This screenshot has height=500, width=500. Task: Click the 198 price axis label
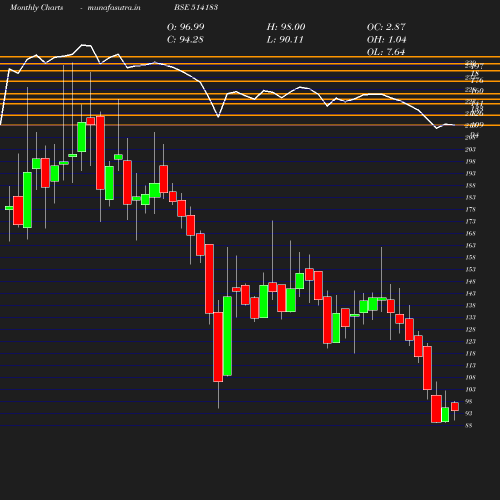pyautogui.click(x=470, y=162)
